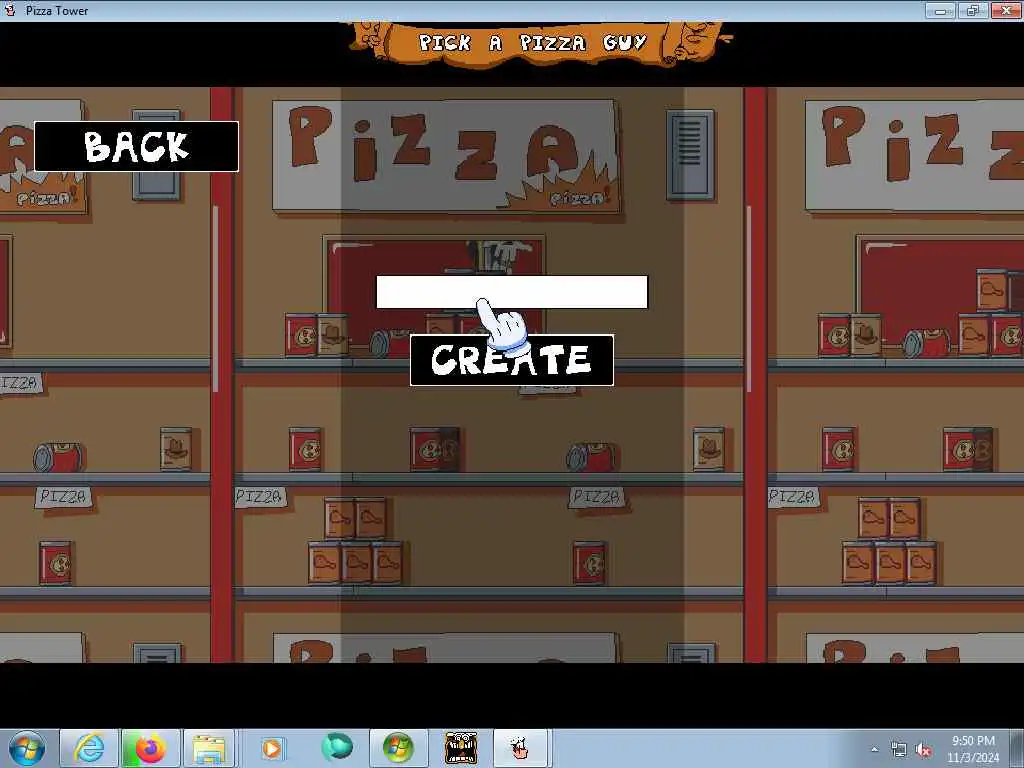Select the Pizza Tower glove hand taskbar icon
The width and height of the screenshot is (1024, 768).
520,748
